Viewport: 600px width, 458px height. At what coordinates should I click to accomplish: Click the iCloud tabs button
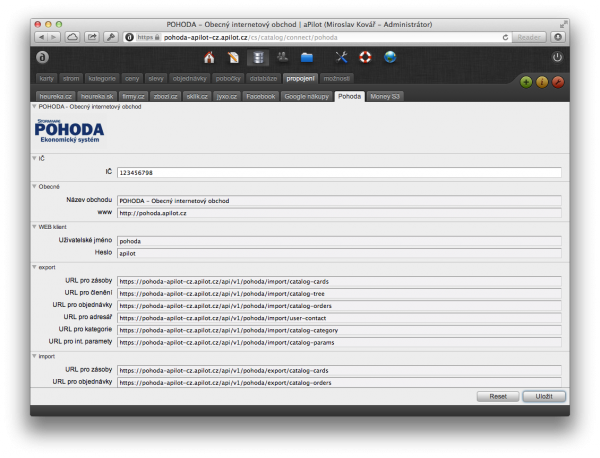pos(72,37)
